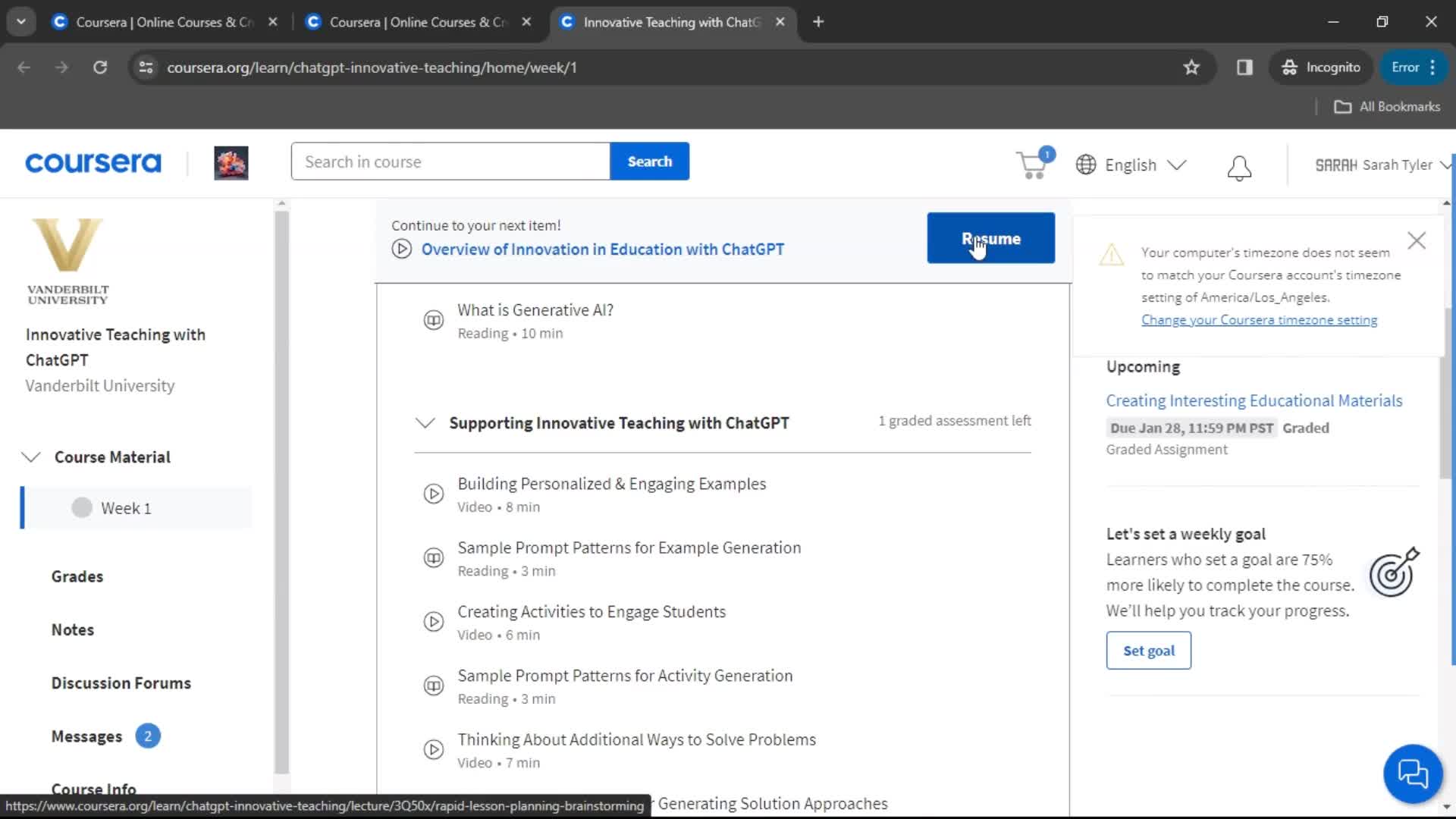Open a new browser tab
Image resolution: width=1456 pixels, height=819 pixels.
tap(818, 22)
